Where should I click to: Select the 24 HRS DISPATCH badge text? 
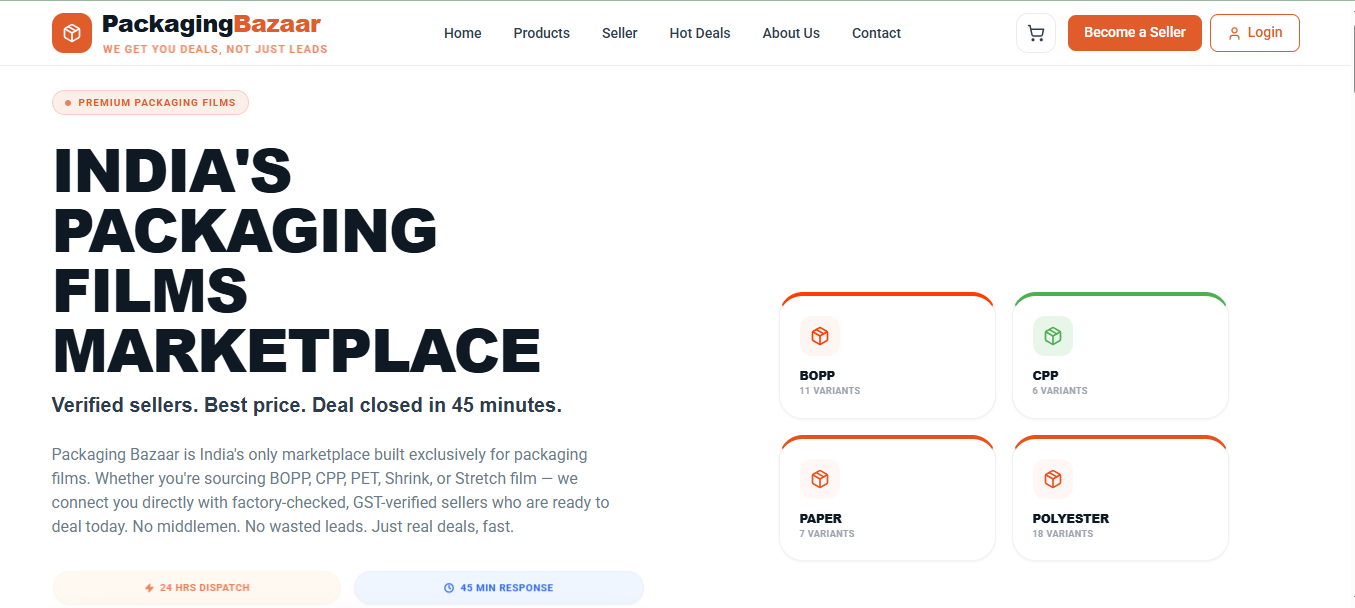click(x=205, y=588)
